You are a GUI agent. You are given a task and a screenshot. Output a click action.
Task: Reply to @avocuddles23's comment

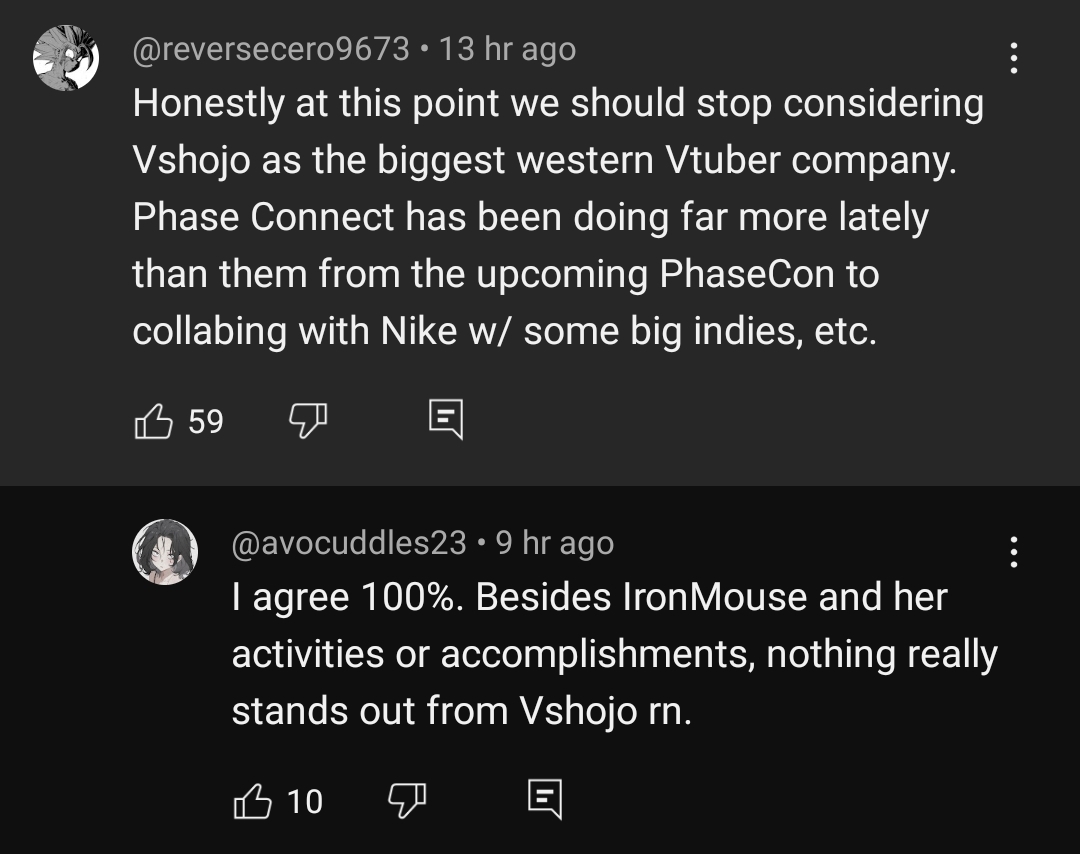click(545, 800)
